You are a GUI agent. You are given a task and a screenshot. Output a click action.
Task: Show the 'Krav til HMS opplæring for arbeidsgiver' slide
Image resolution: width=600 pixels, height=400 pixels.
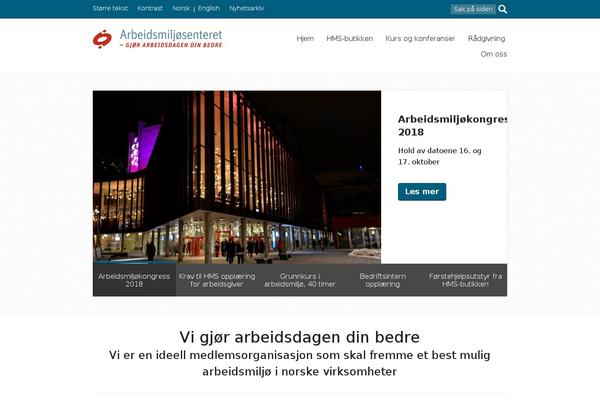217,280
